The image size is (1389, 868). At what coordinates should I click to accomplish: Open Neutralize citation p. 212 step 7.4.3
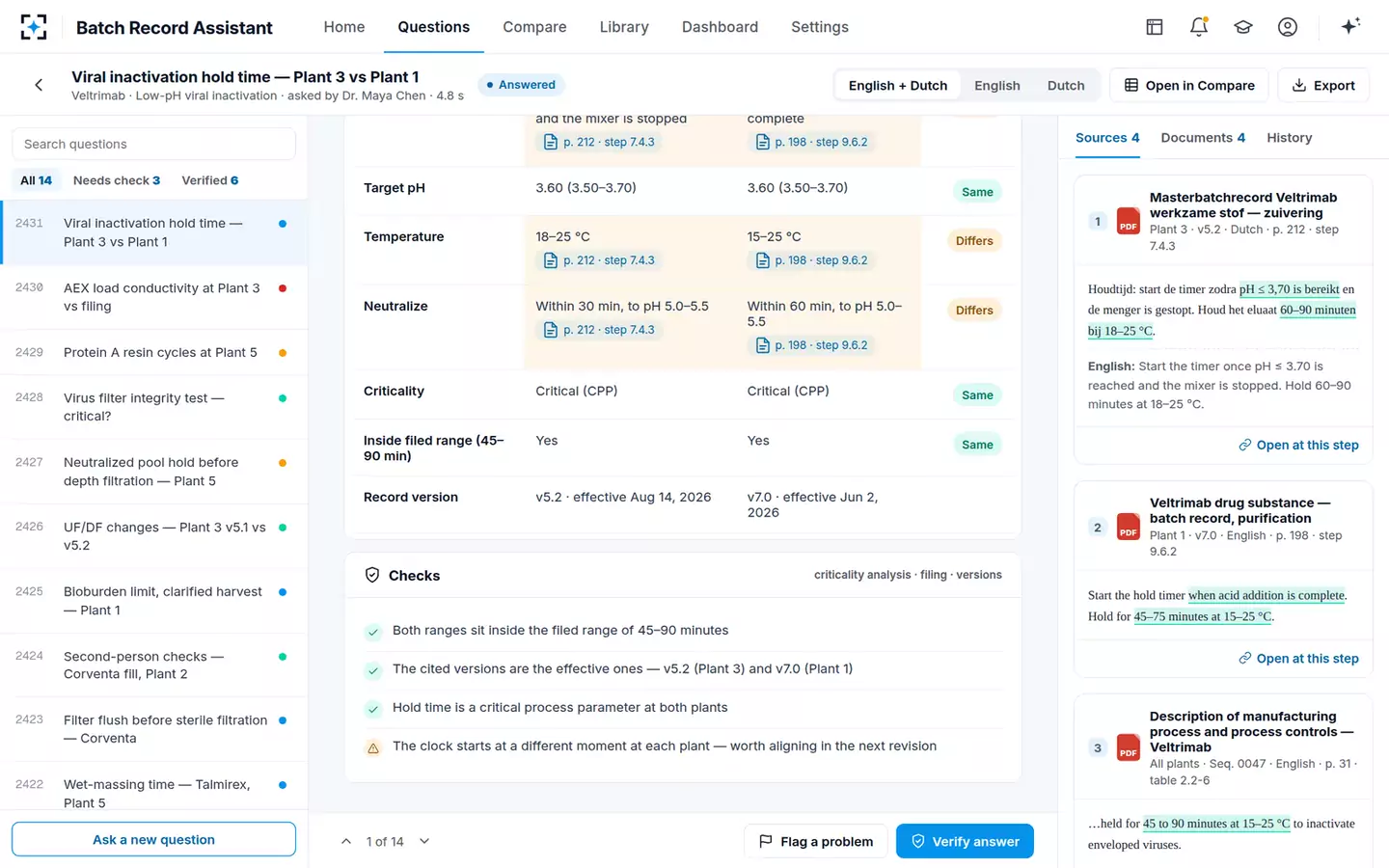[x=599, y=330]
